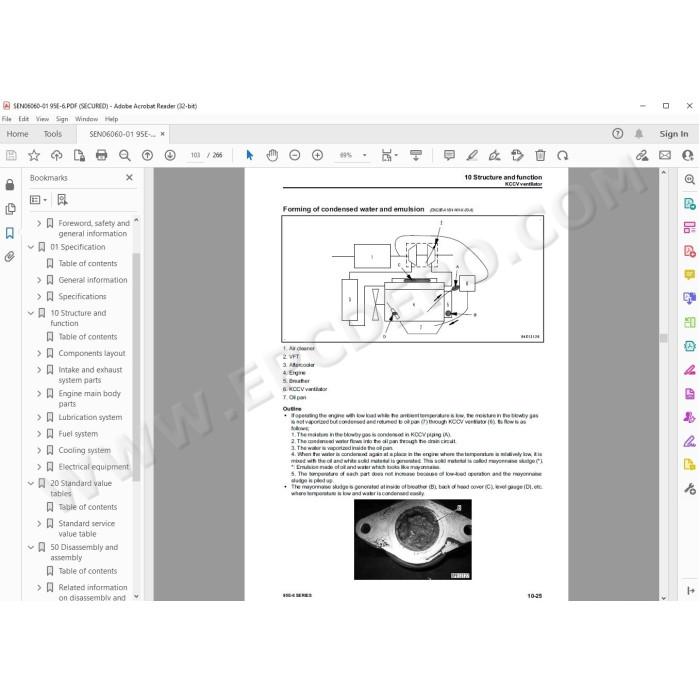Open the File menu
The height and width of the screenshot is (700, 700).
click(x=7, y=119)
